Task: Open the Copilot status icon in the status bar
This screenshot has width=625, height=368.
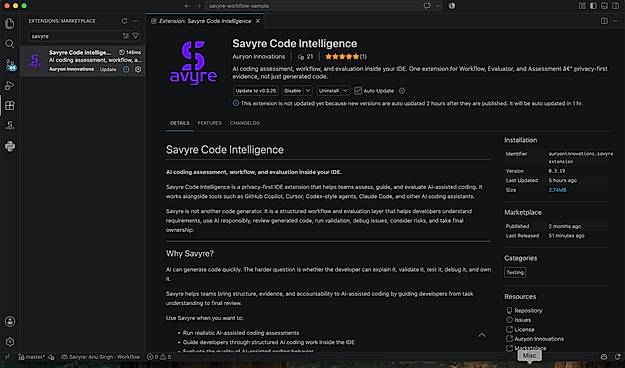Action: point(604,357)
